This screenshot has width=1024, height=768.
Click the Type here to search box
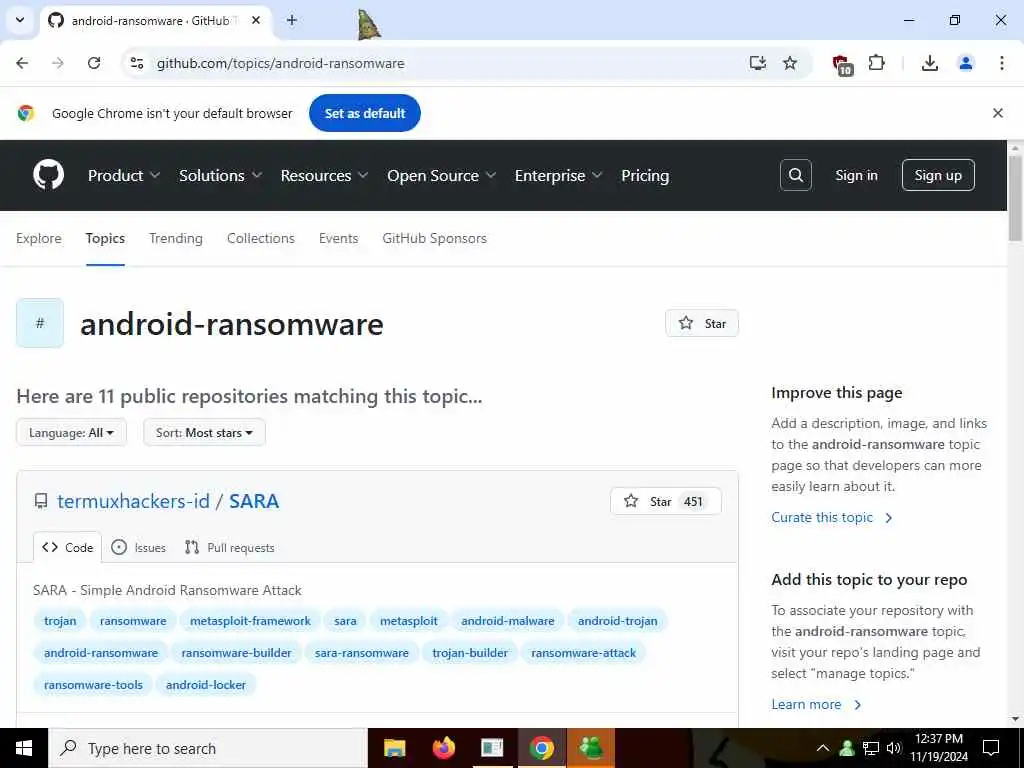click(x=208, y=748)
